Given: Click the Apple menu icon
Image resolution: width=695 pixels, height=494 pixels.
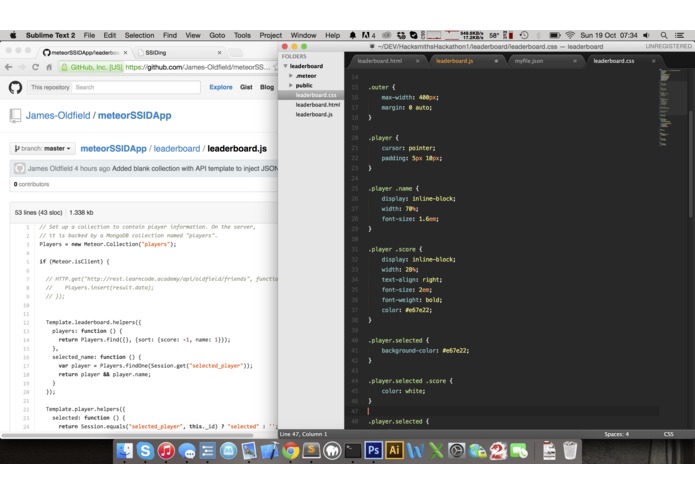Looking at the screenshot, I should [x=13, y=35].
